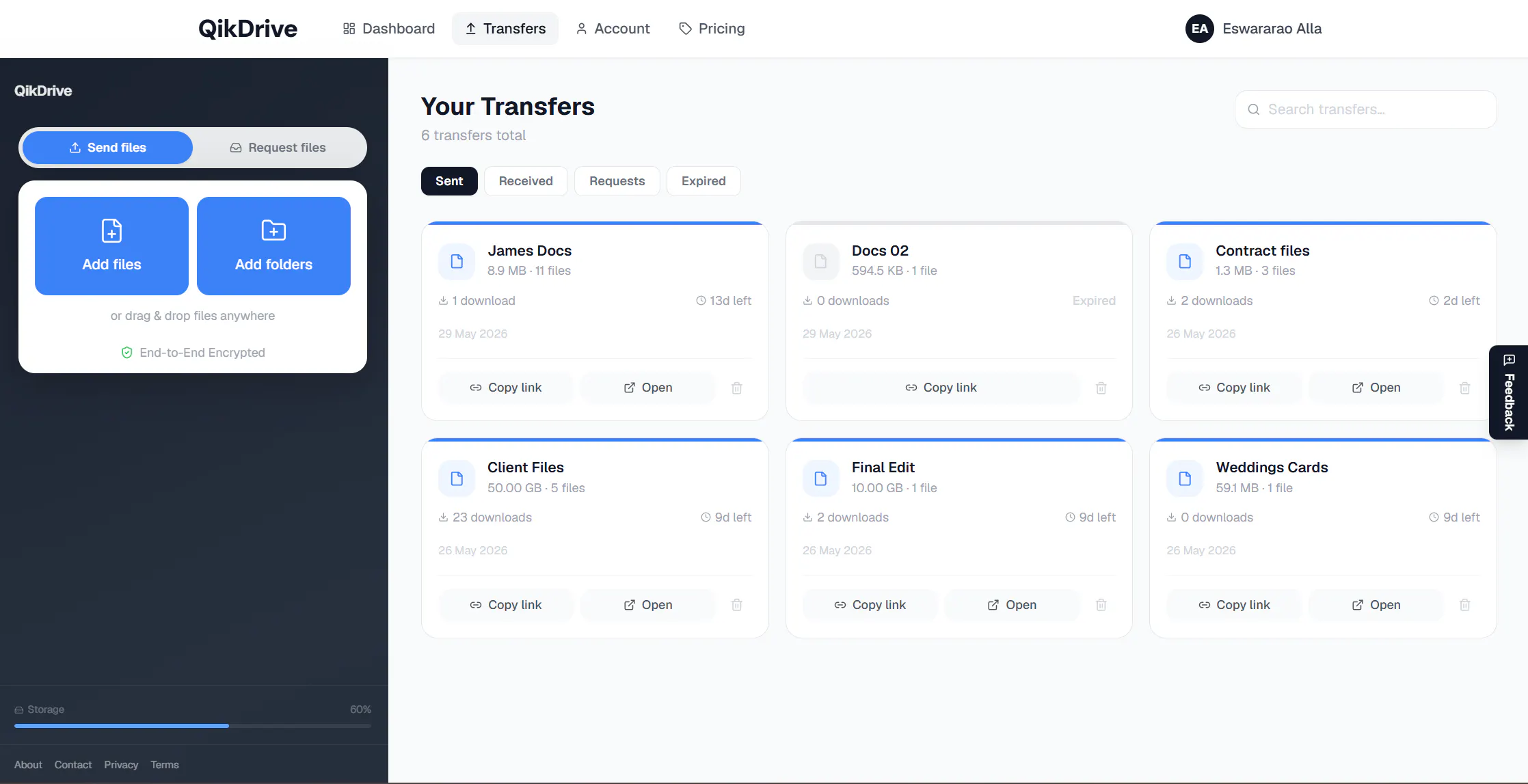Screen dimensions: 1528x784
Task: Copy link for James Docs
Action: click(505, 388)
